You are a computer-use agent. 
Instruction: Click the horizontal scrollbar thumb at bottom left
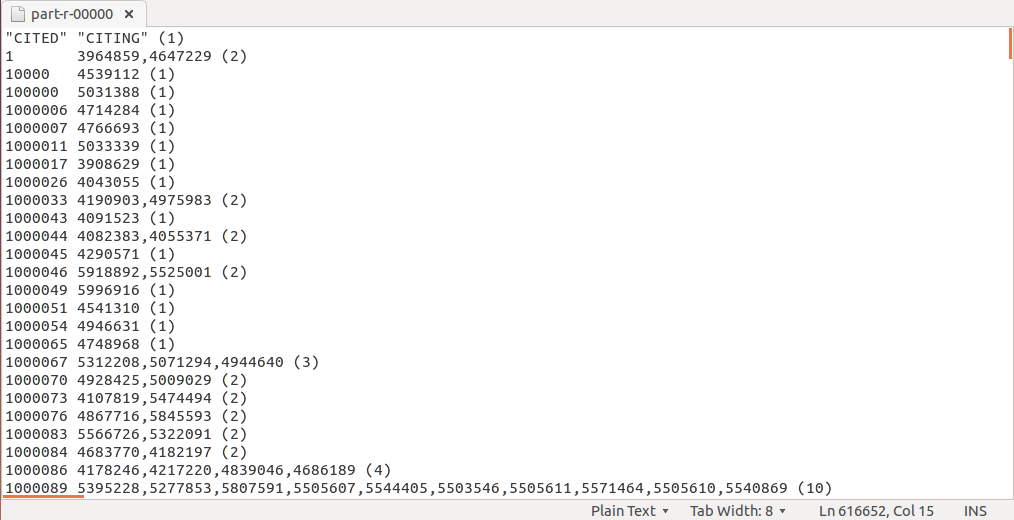coord(40,495)
